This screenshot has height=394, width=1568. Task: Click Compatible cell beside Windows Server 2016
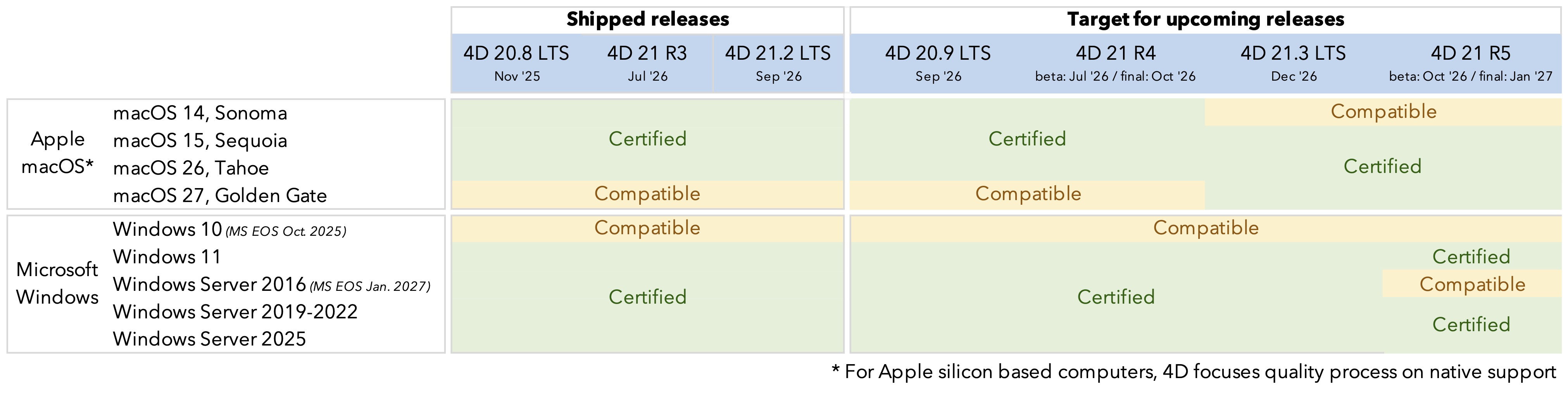[1472, 284]
